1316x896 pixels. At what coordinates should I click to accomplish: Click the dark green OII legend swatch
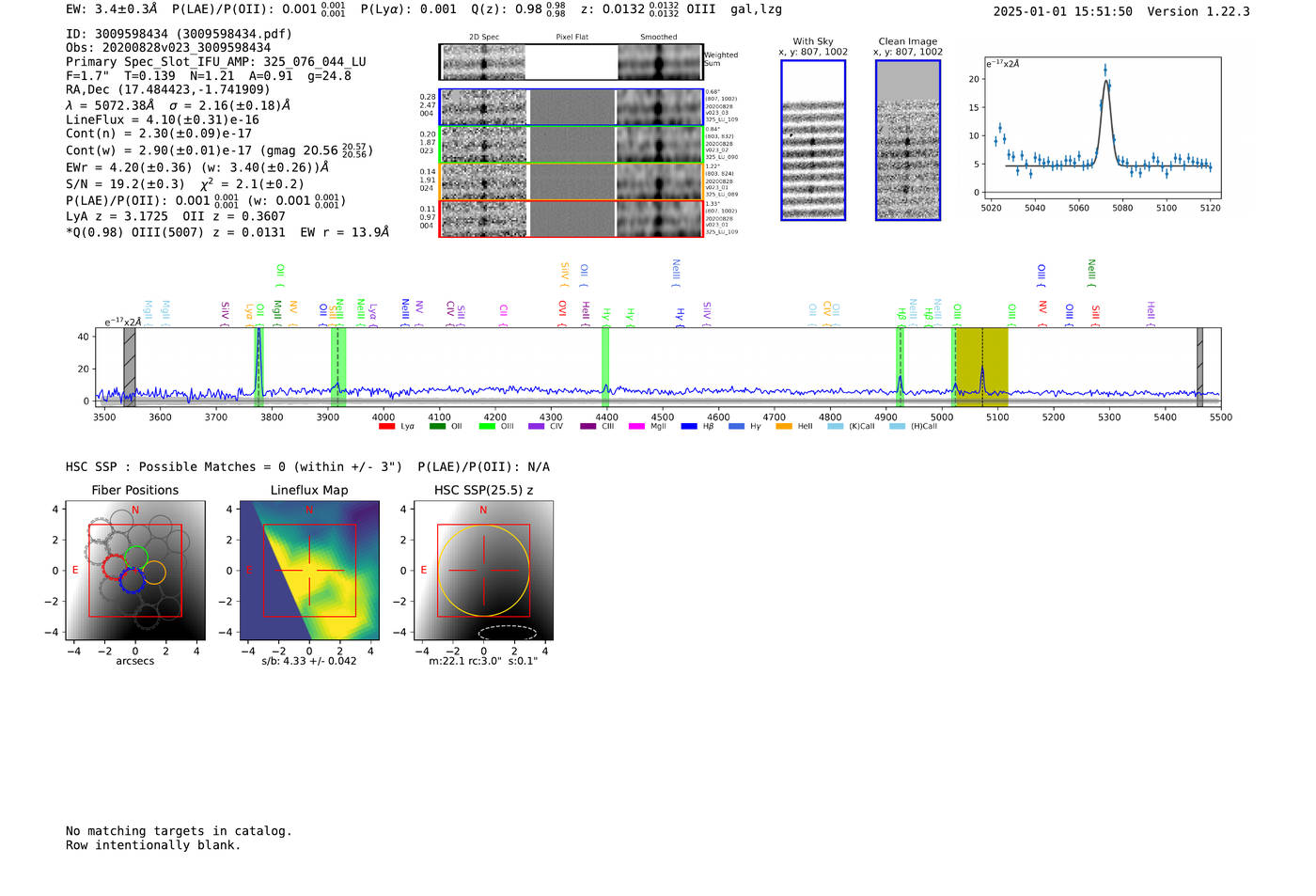pyautogui.click(x=437, y=426)
